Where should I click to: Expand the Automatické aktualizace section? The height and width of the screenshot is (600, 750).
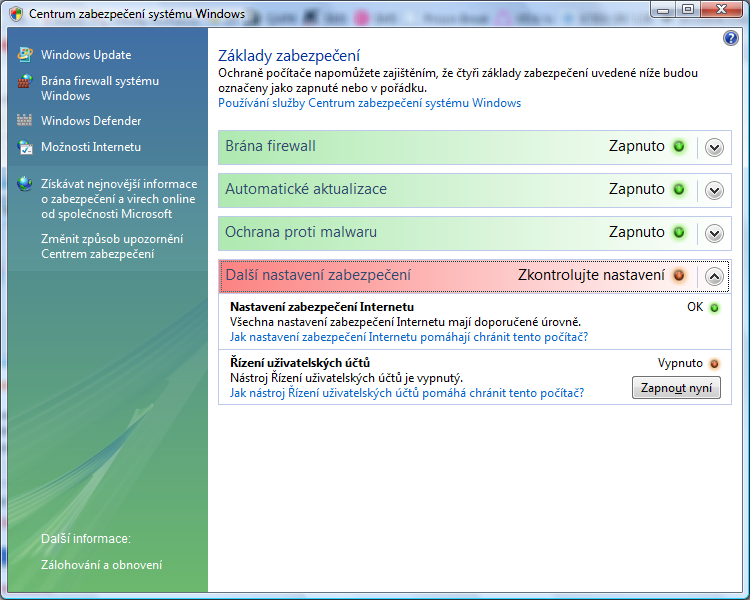[x=714, y=190]
